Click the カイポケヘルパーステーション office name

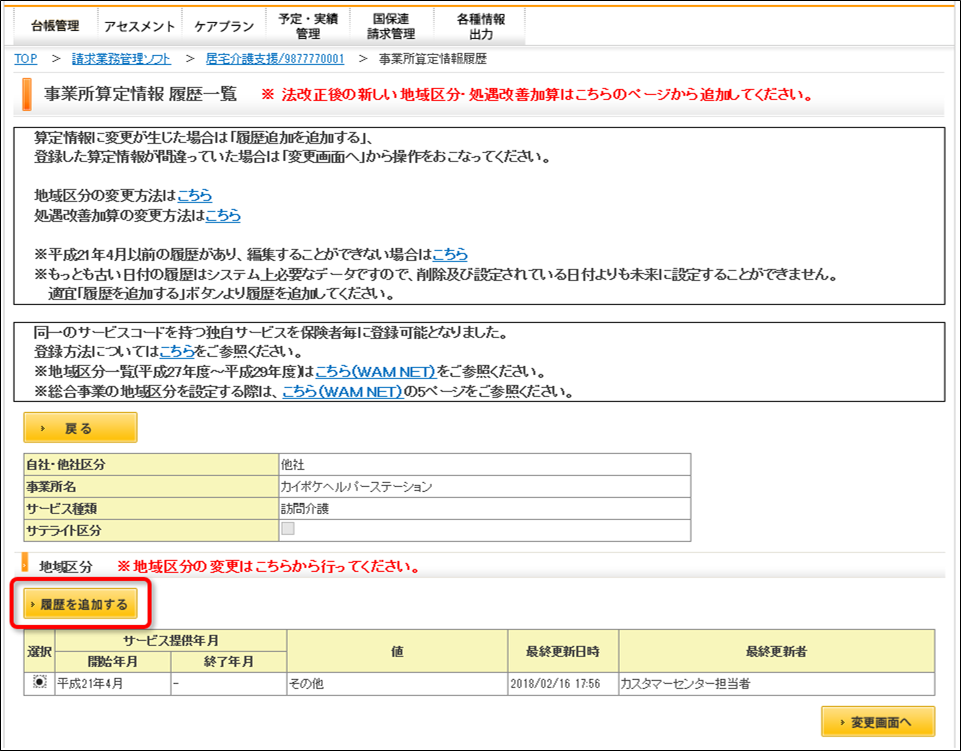coord(356,487)
